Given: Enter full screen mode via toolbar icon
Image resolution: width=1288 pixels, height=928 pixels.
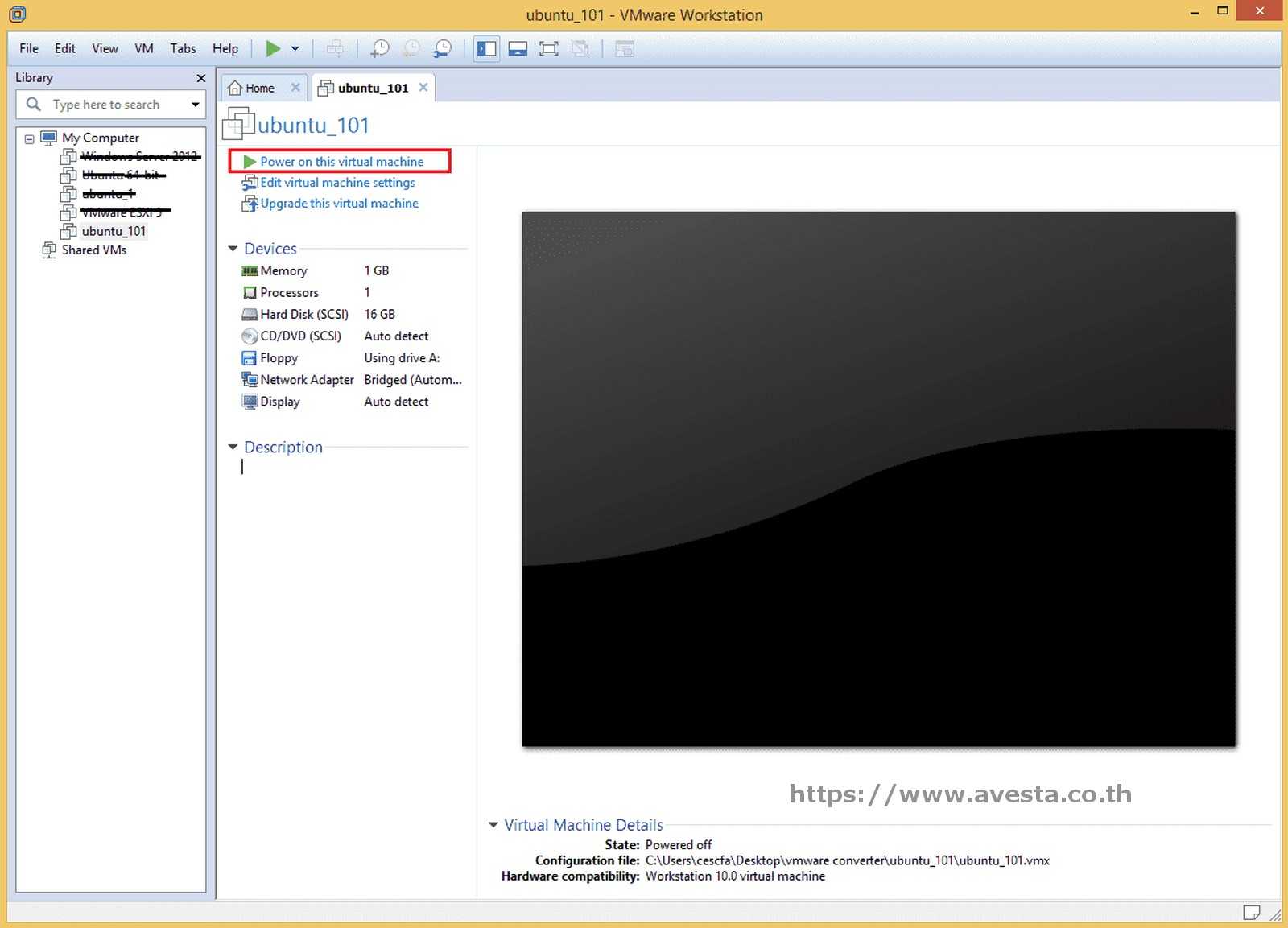Looking at the screenshot, I should (x=549, y=48).
